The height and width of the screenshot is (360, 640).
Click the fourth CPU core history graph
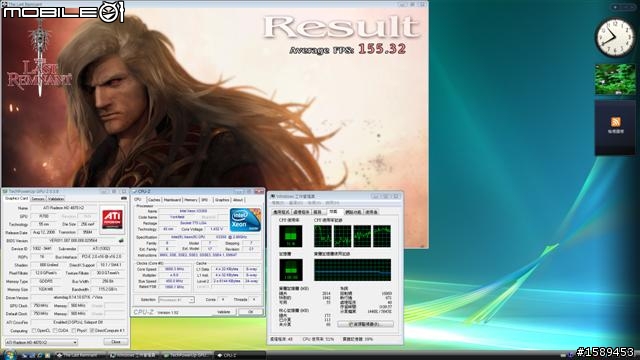pos(382,236)
